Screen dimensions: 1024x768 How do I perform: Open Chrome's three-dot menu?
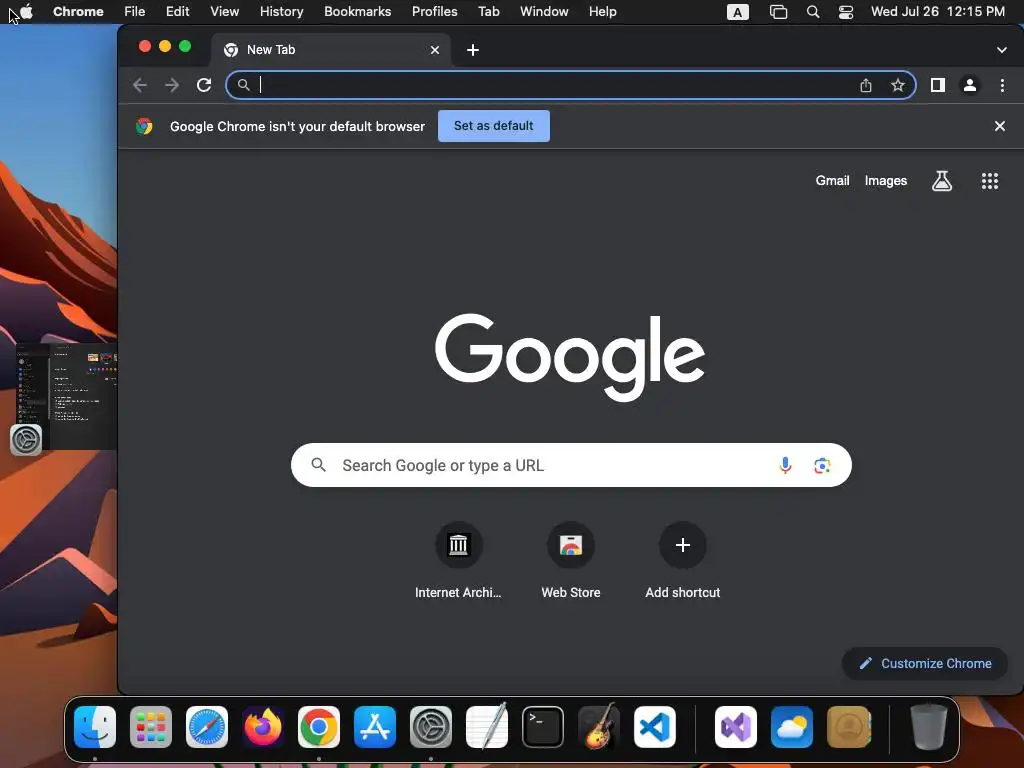pos(1002,85)
